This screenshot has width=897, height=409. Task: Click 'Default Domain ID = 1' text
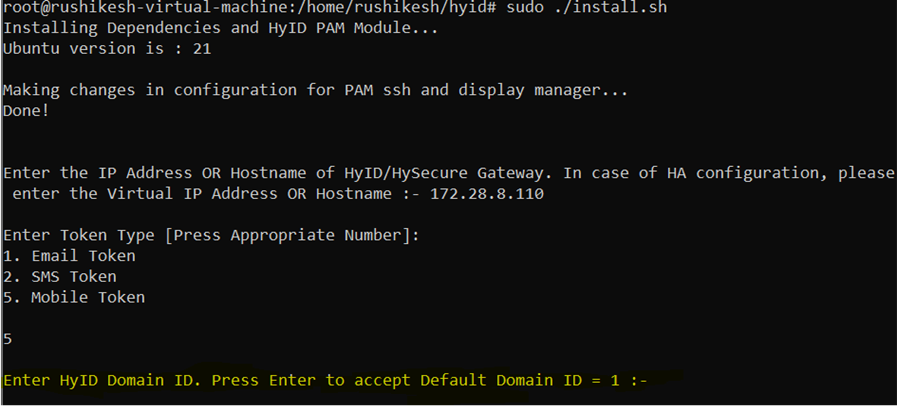(x=520, y=380)
